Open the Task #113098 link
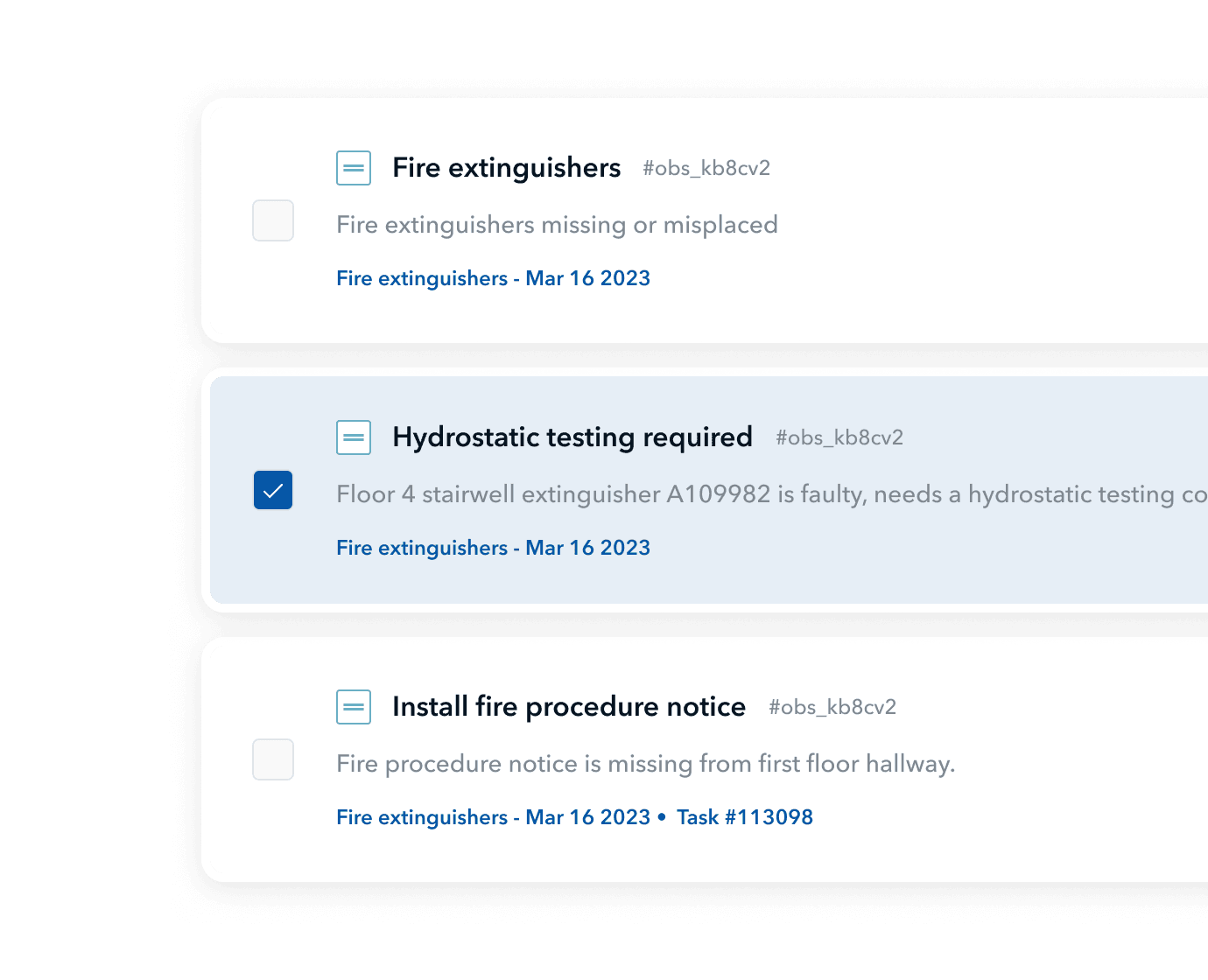Image resolution: width=1208 pixels, height=980 pixels. tap(745, 817)
